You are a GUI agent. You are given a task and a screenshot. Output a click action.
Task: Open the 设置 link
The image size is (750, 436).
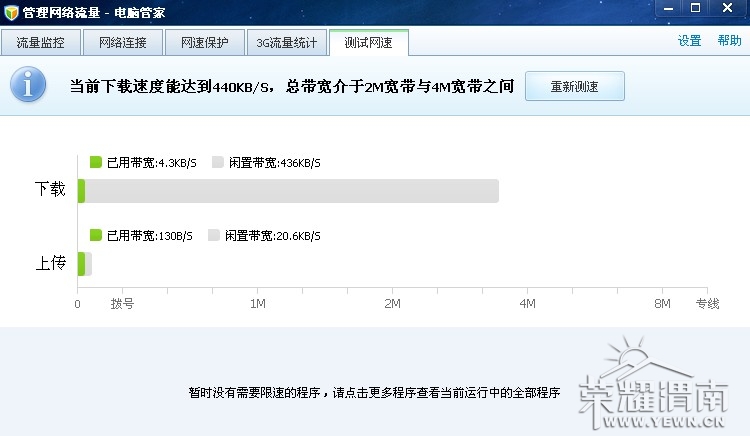[689, 41]
